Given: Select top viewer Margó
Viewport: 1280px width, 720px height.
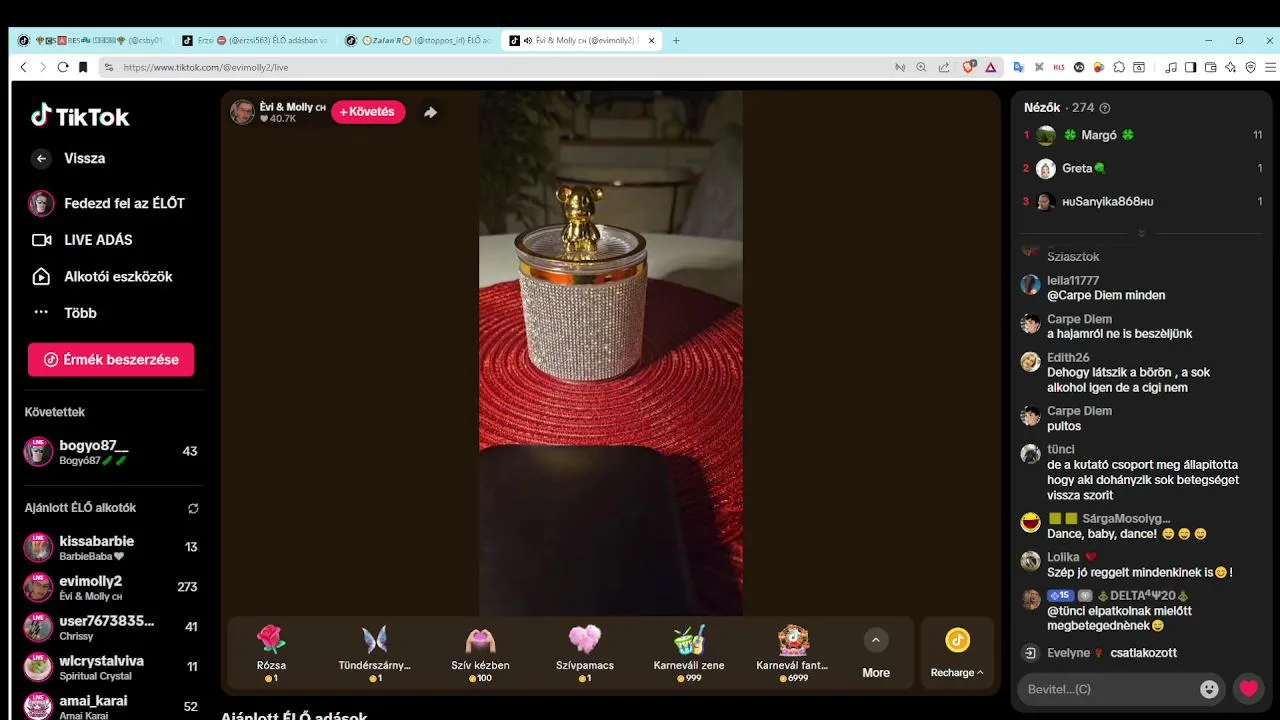Looking at the screenshot, I should [x=1142, y=135].
